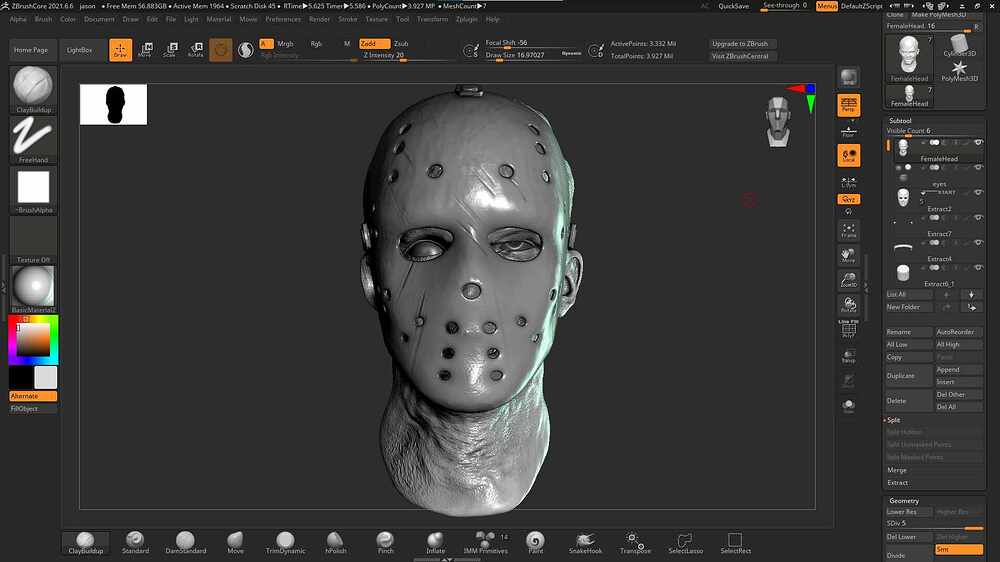Select Inflate brush
Viewport: 1000px width, 562px height.
pos(436,542)
